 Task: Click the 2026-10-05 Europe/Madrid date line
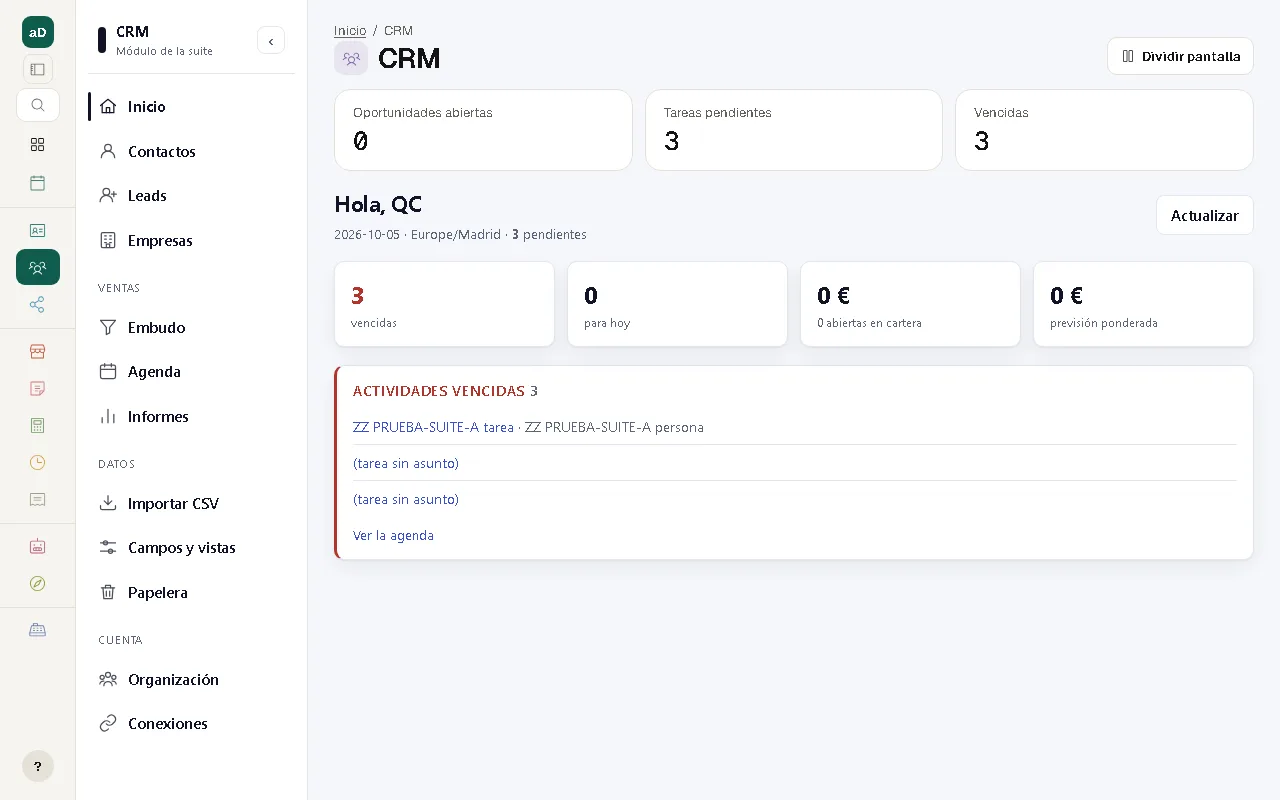pyautogui.click(x=460, y=235)
